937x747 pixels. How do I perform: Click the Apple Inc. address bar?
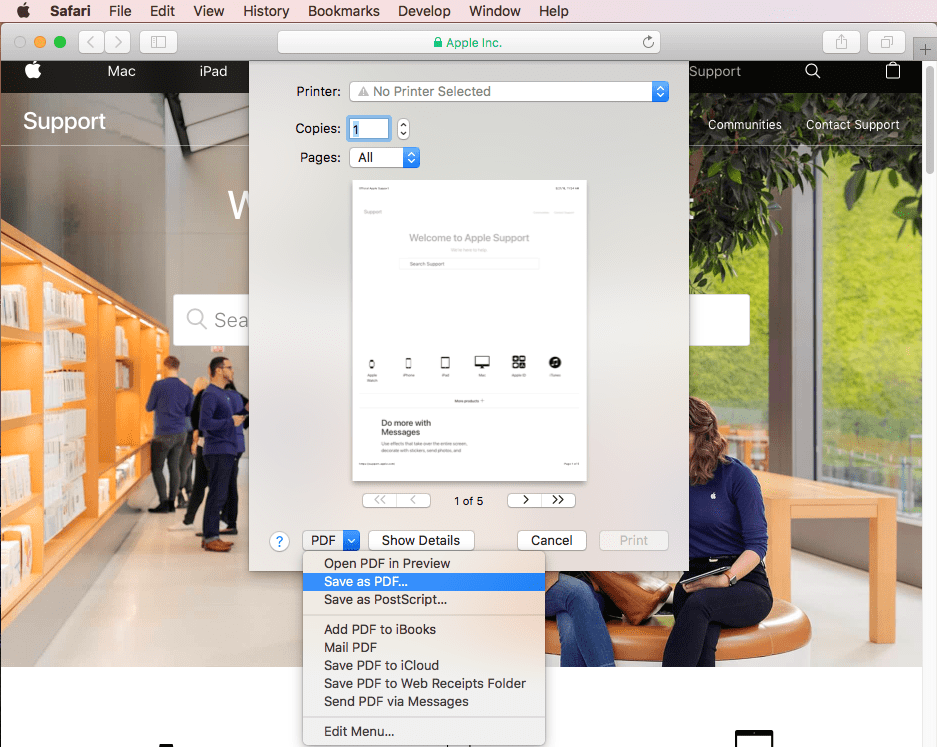(x=468, y=42)
